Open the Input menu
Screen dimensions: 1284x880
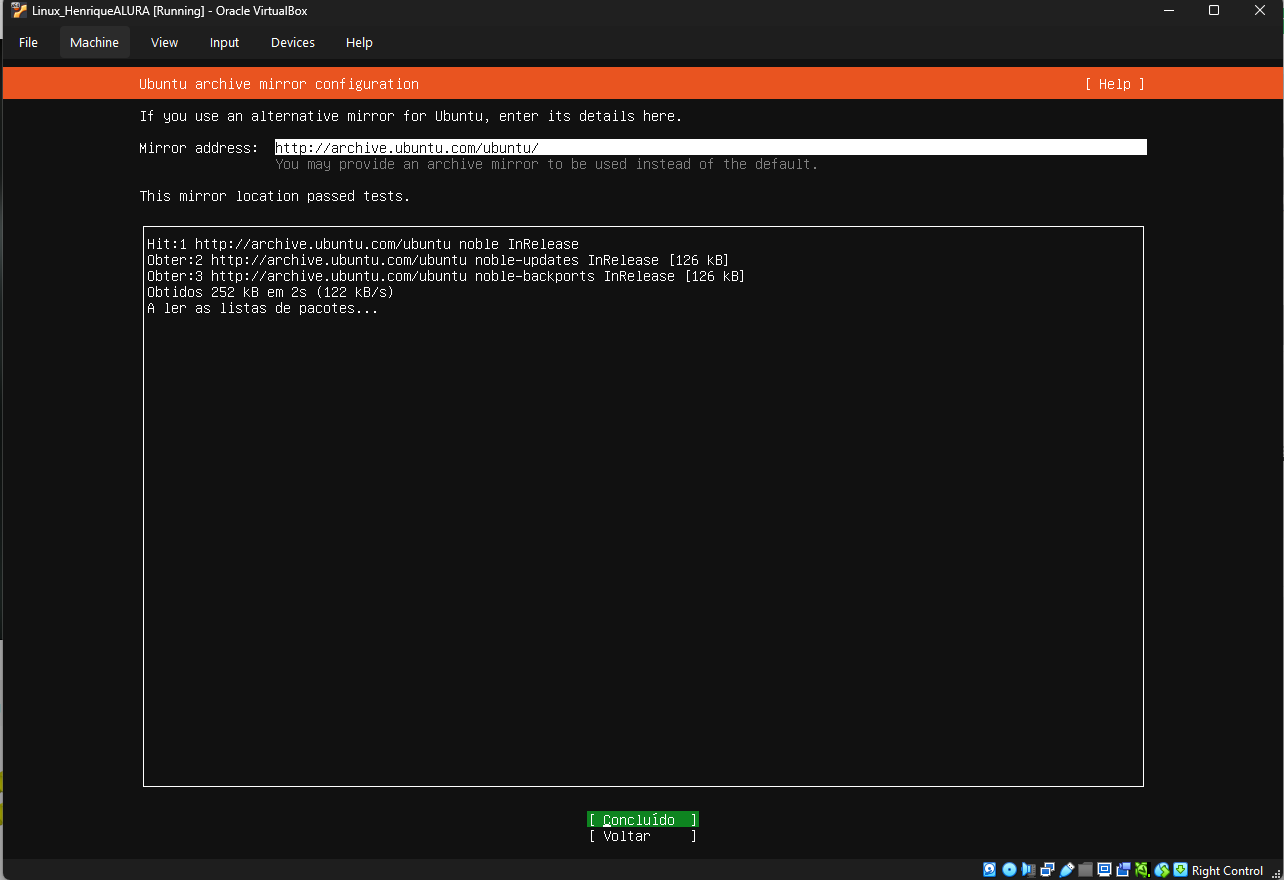[x=224, y=43]
